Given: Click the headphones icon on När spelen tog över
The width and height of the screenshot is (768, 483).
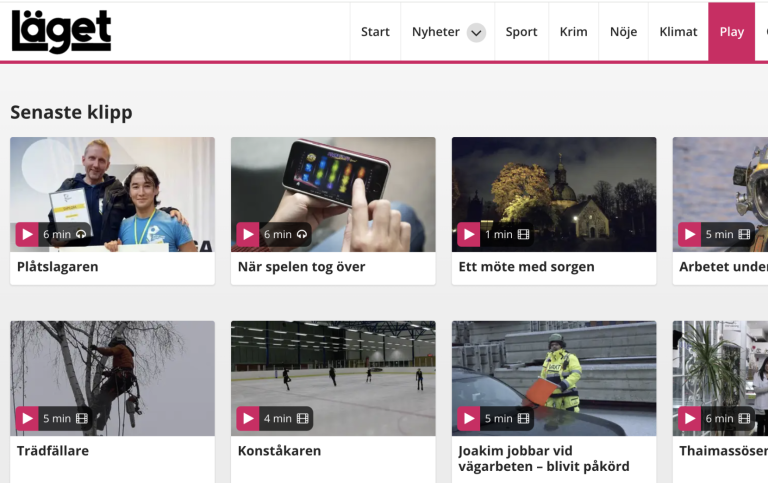Looking at the screenshot, I should (302, 235).
